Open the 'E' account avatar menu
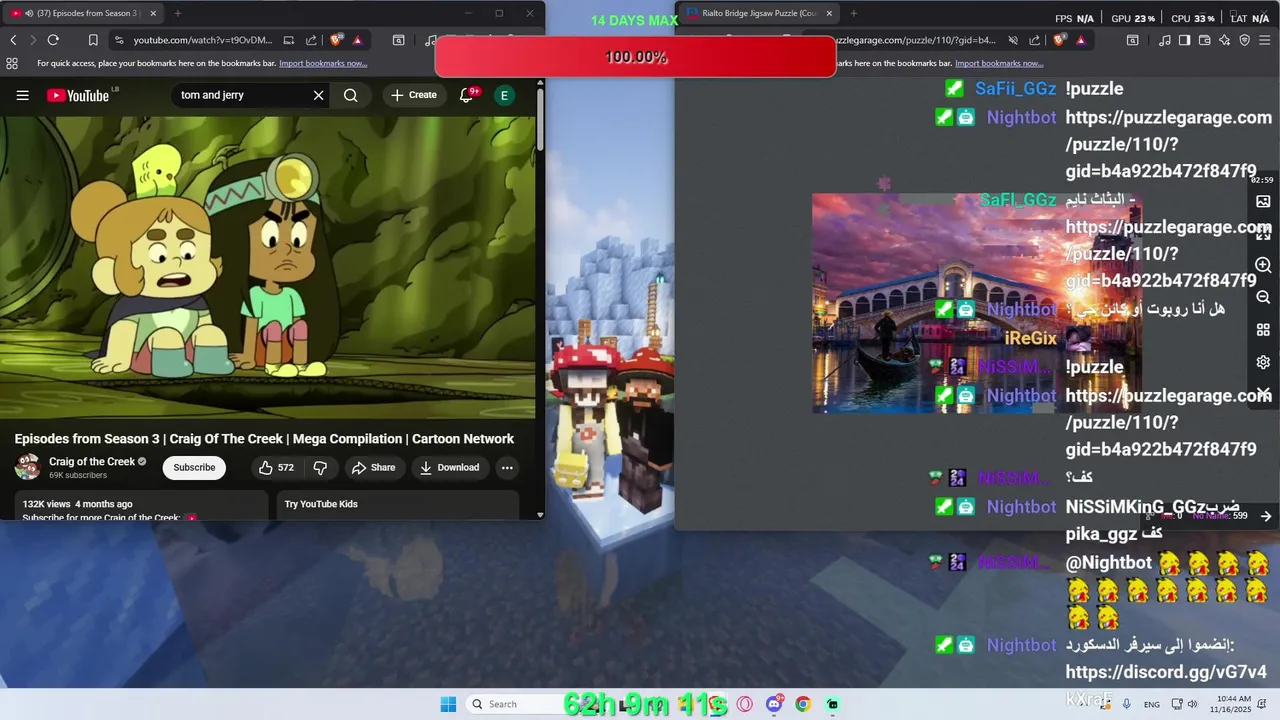The width and height of the screenshot is (1280, 720). click(x=504, y=95)
